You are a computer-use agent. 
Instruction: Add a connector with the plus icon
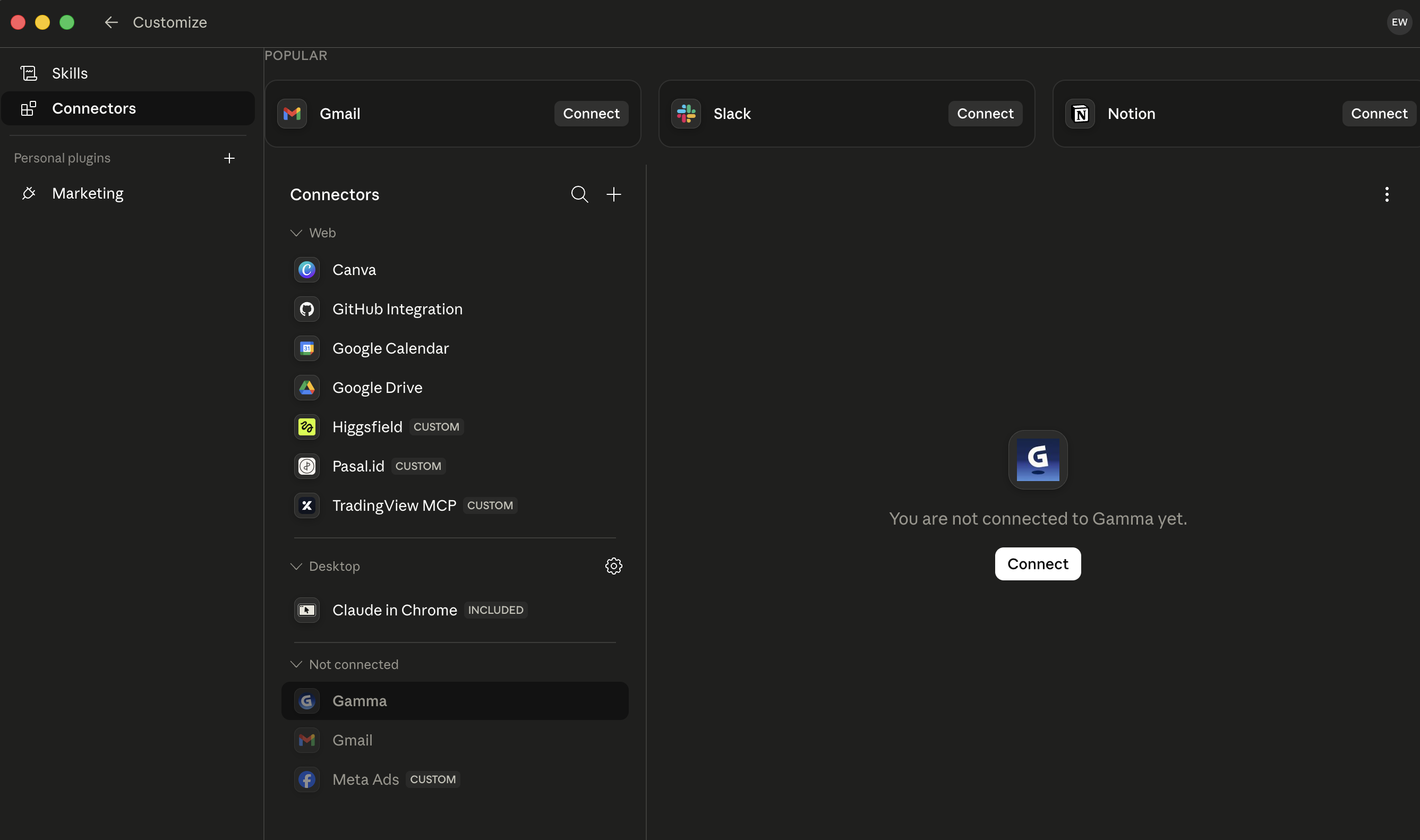point(613,194)
